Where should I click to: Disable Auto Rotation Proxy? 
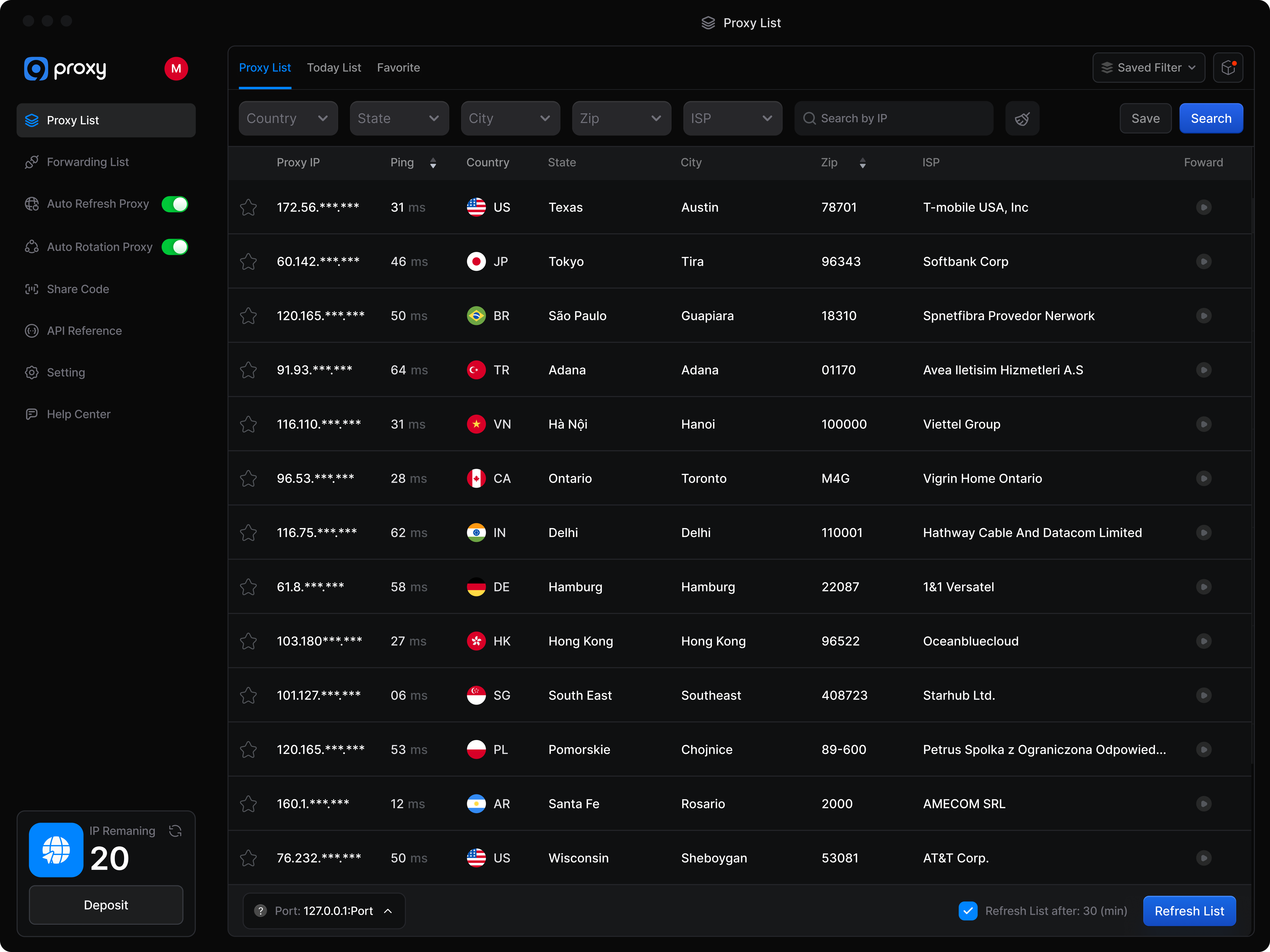tap(175, 247)
